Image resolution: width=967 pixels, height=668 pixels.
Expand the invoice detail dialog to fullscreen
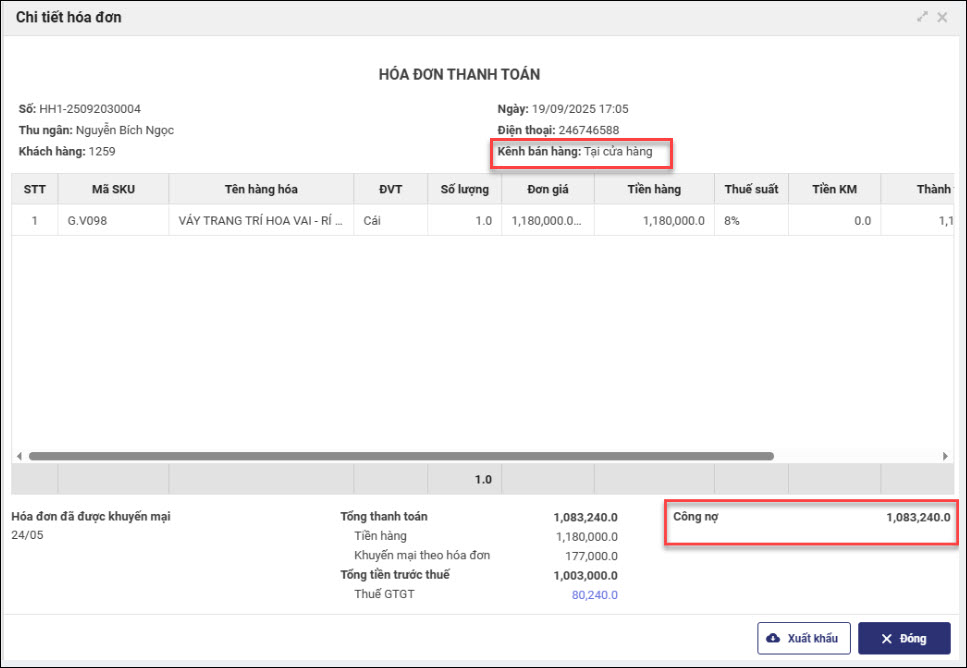tap(922, 18)
